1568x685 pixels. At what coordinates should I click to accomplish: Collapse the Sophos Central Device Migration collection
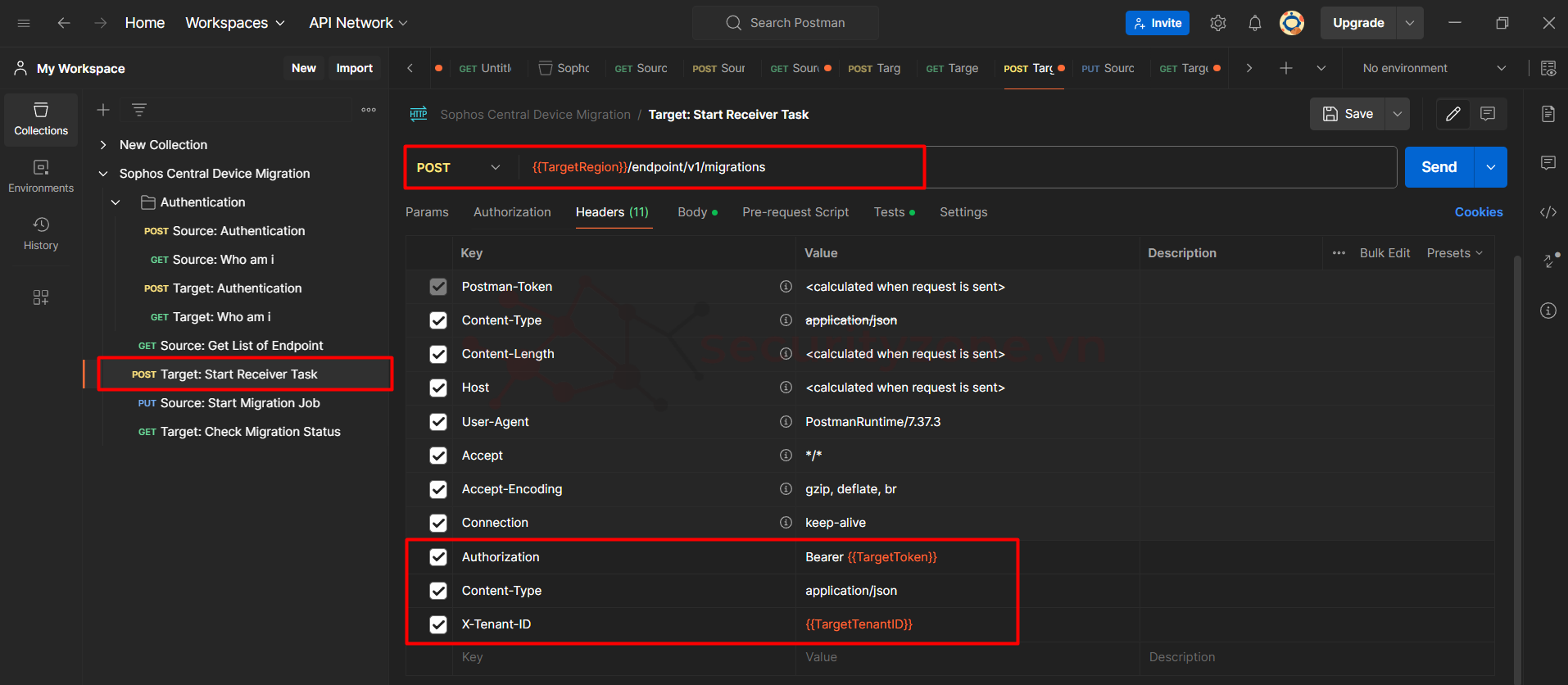(x=103, y=174)
